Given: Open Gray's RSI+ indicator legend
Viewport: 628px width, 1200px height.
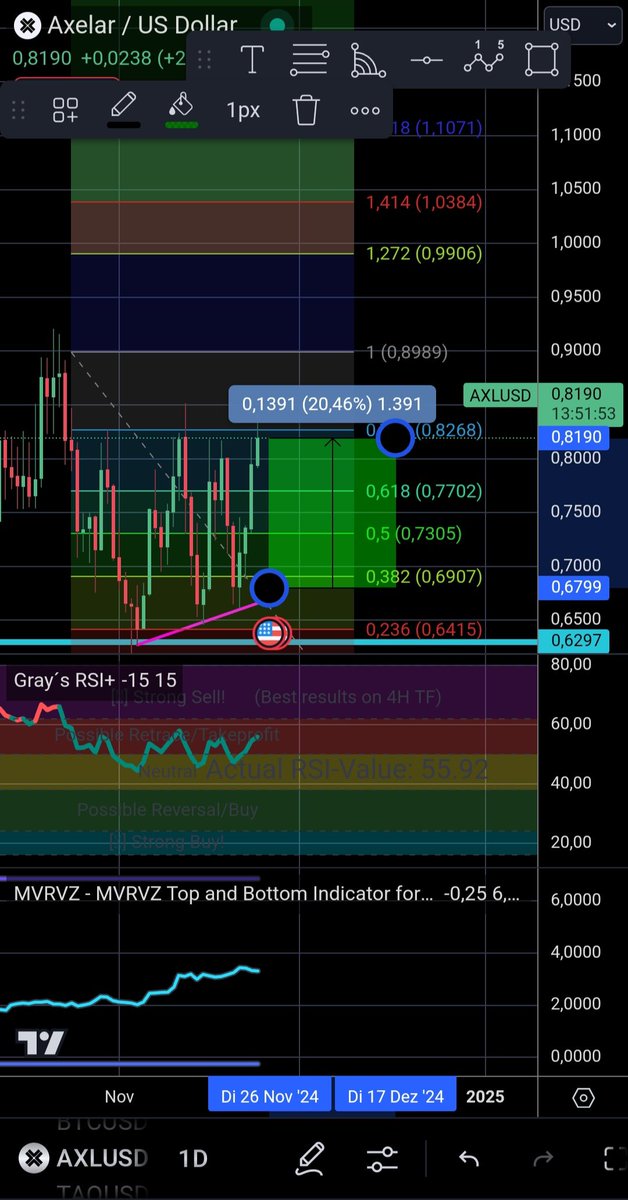Looking at the screenshot, I should point(95,680).
